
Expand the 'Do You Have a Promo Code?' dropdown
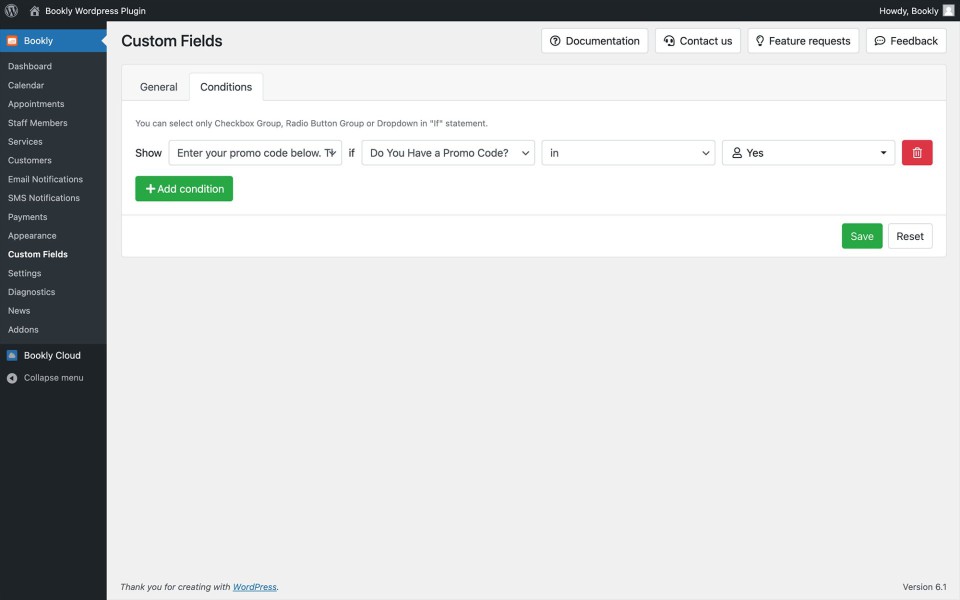[x=448, y=153]
